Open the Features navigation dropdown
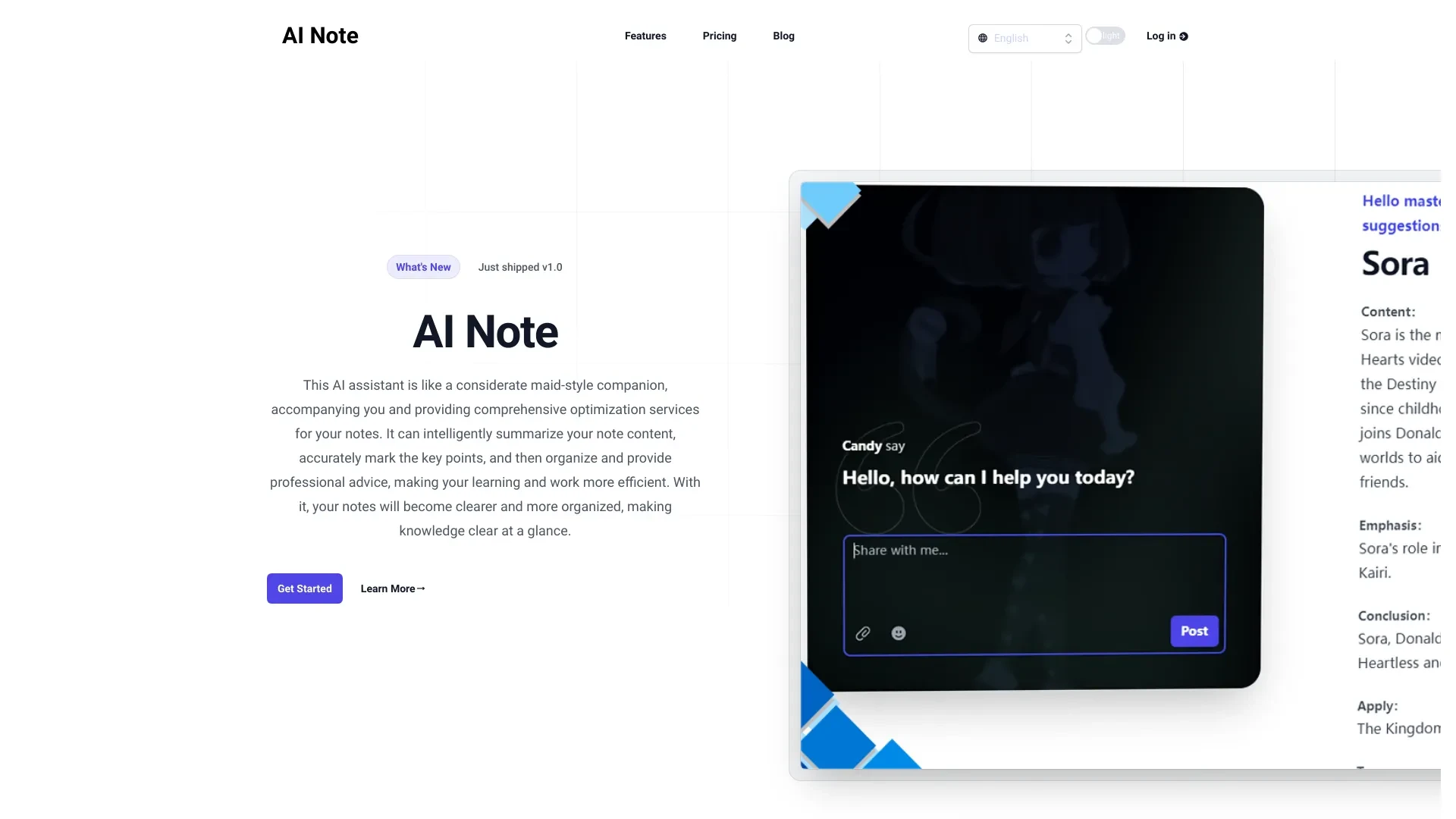This screenshot has height=819, width=1456. (x=645, y=35)
